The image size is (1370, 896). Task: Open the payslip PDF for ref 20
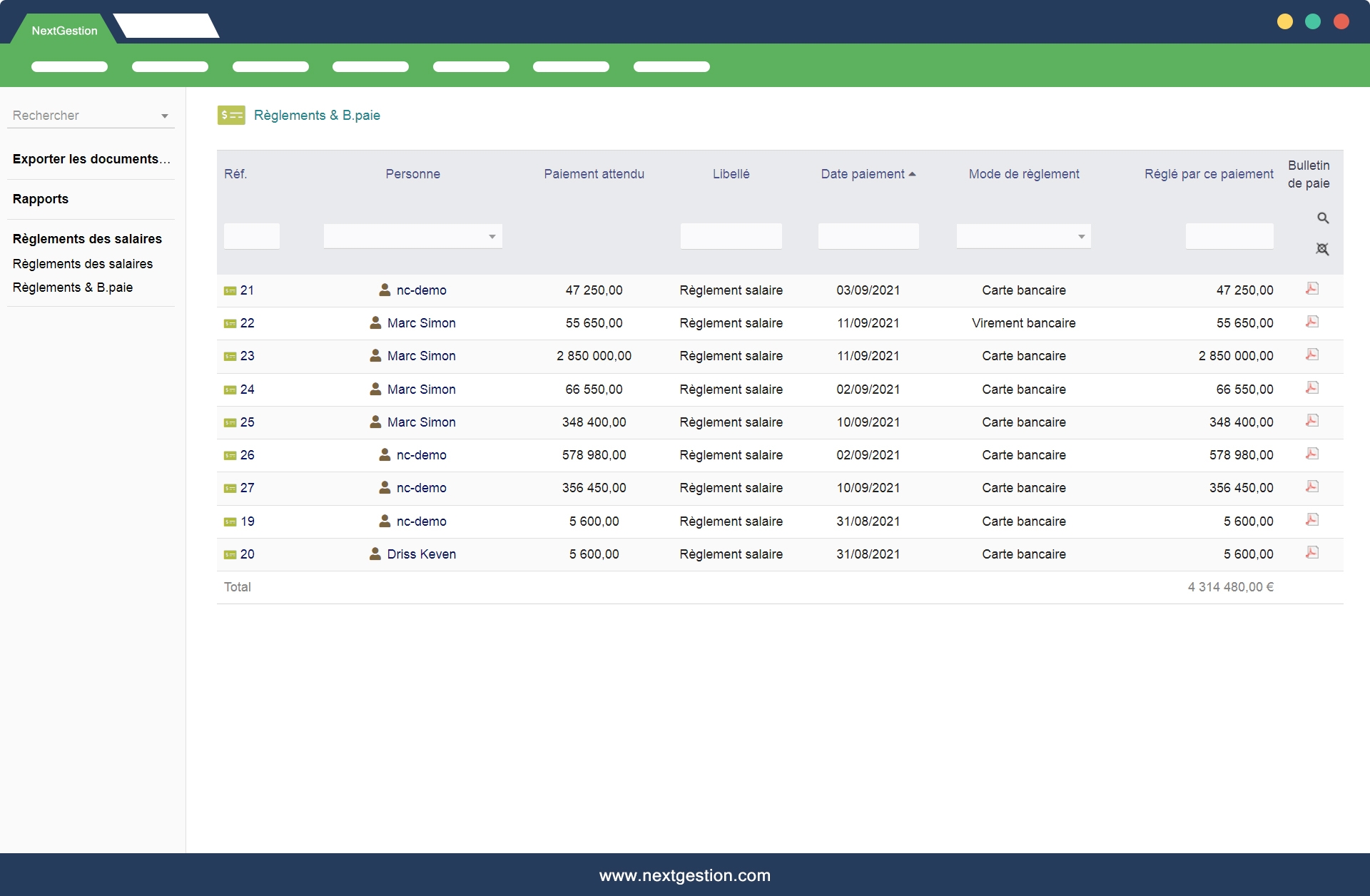point(1311,553)
